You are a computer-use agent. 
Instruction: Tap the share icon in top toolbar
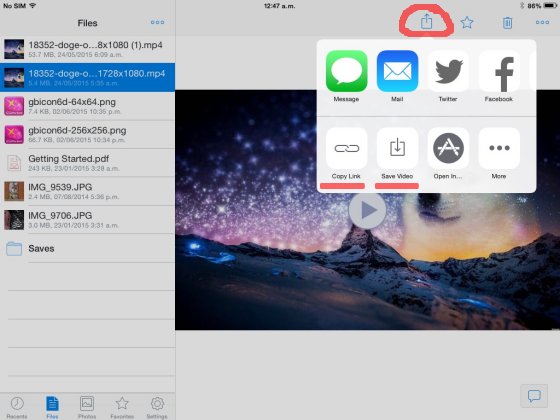point(426,22)
